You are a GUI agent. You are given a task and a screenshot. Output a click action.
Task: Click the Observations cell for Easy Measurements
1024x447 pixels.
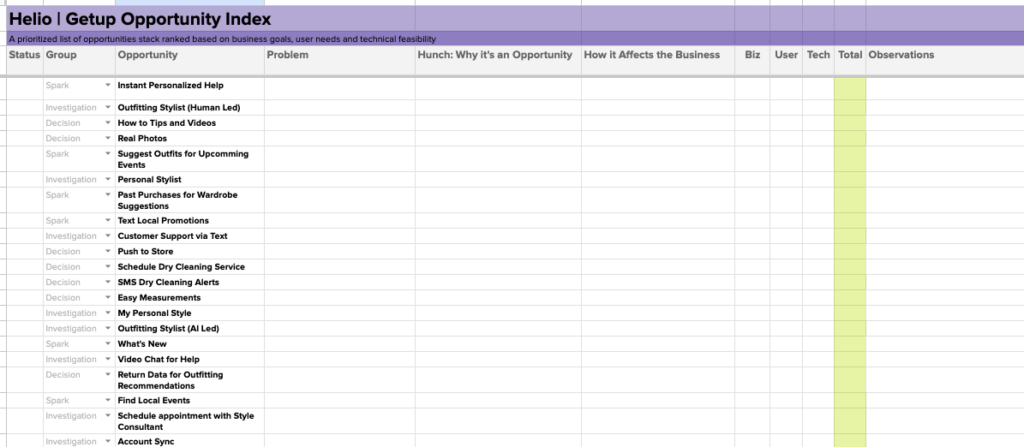pyautogui.click(x=945, y=298)
